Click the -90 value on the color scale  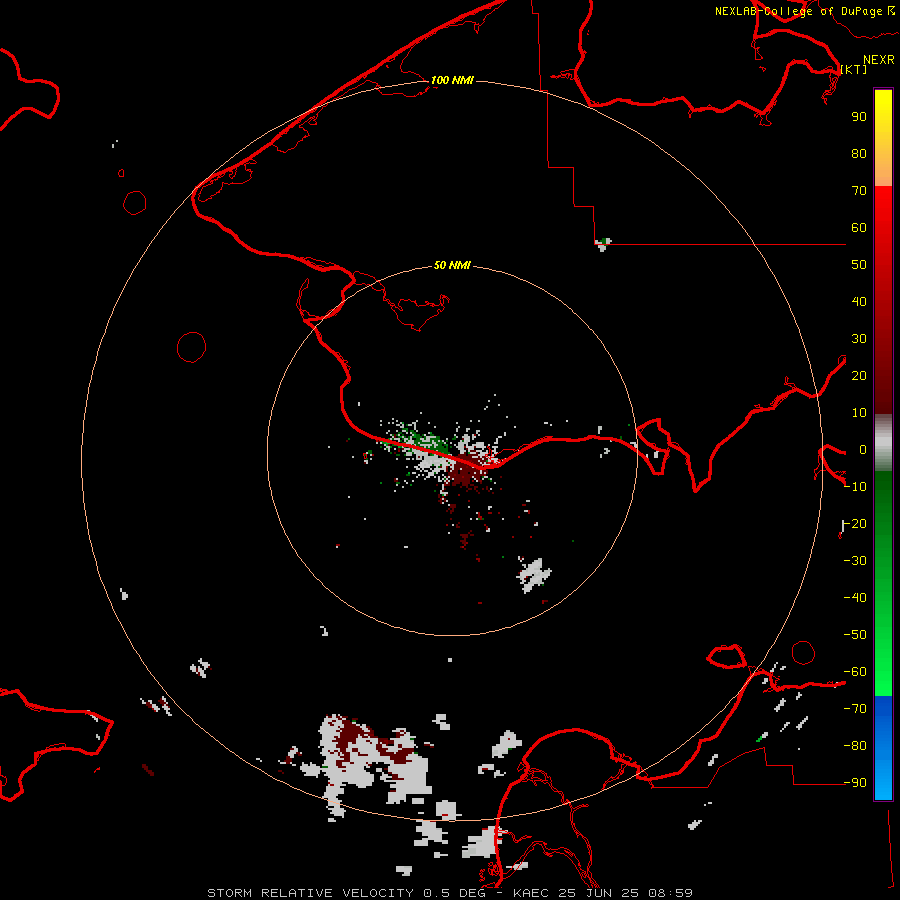click(x=855, y=783)
